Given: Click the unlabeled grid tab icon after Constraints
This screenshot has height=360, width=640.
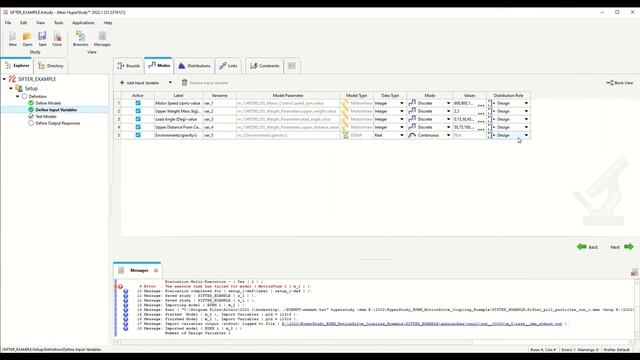Looking at the screenshot, I should 291,66.
